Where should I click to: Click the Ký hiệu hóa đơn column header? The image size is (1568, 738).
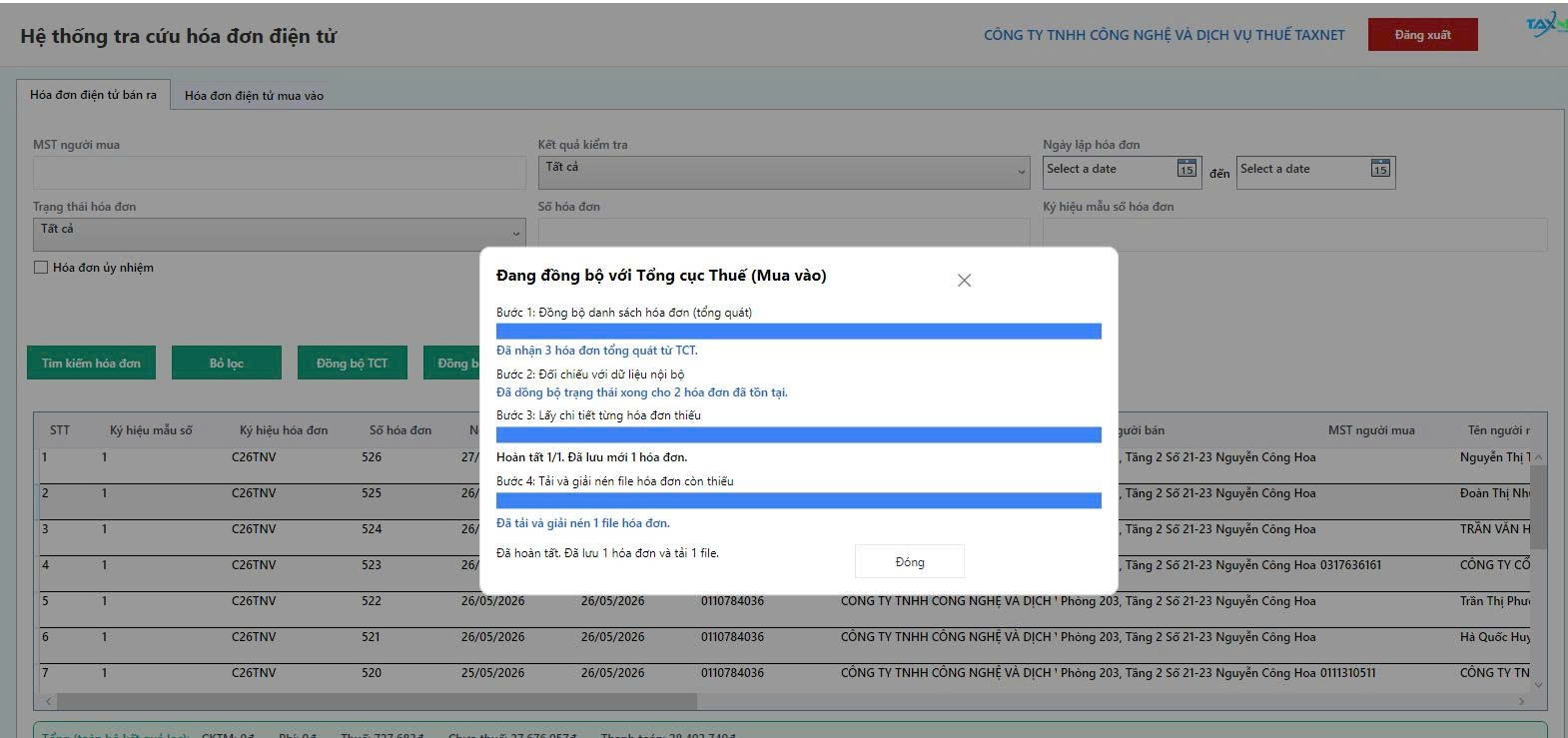point(284,430)
